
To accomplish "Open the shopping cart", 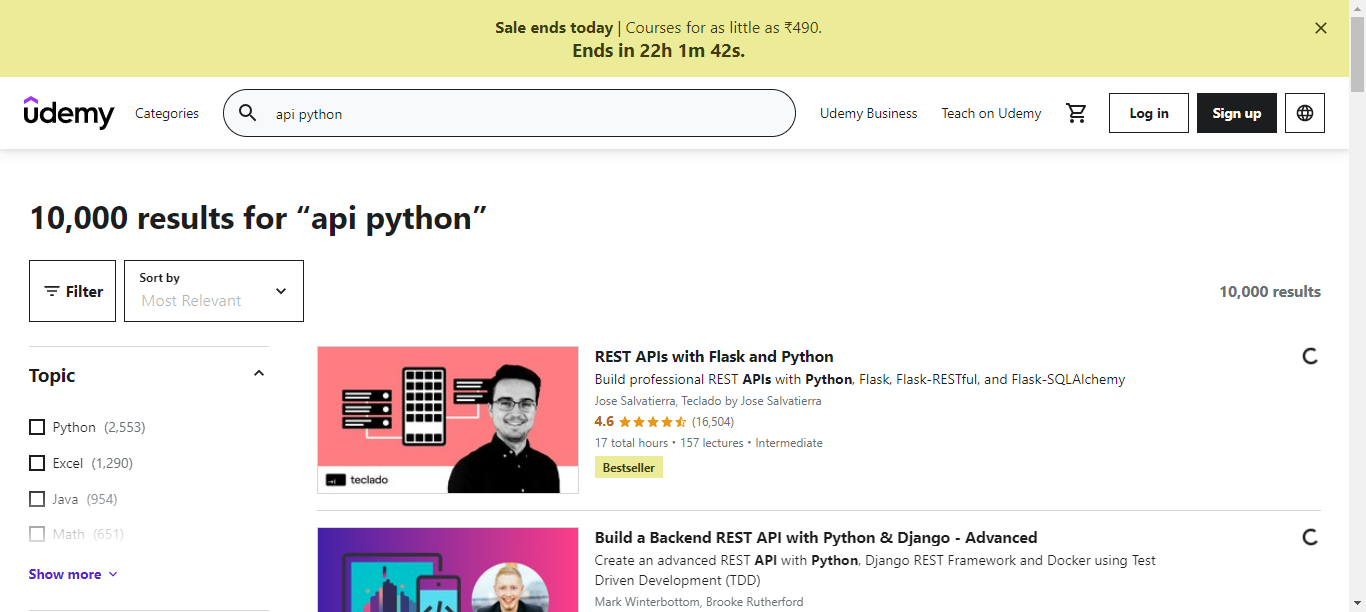I will [1076, 113].
